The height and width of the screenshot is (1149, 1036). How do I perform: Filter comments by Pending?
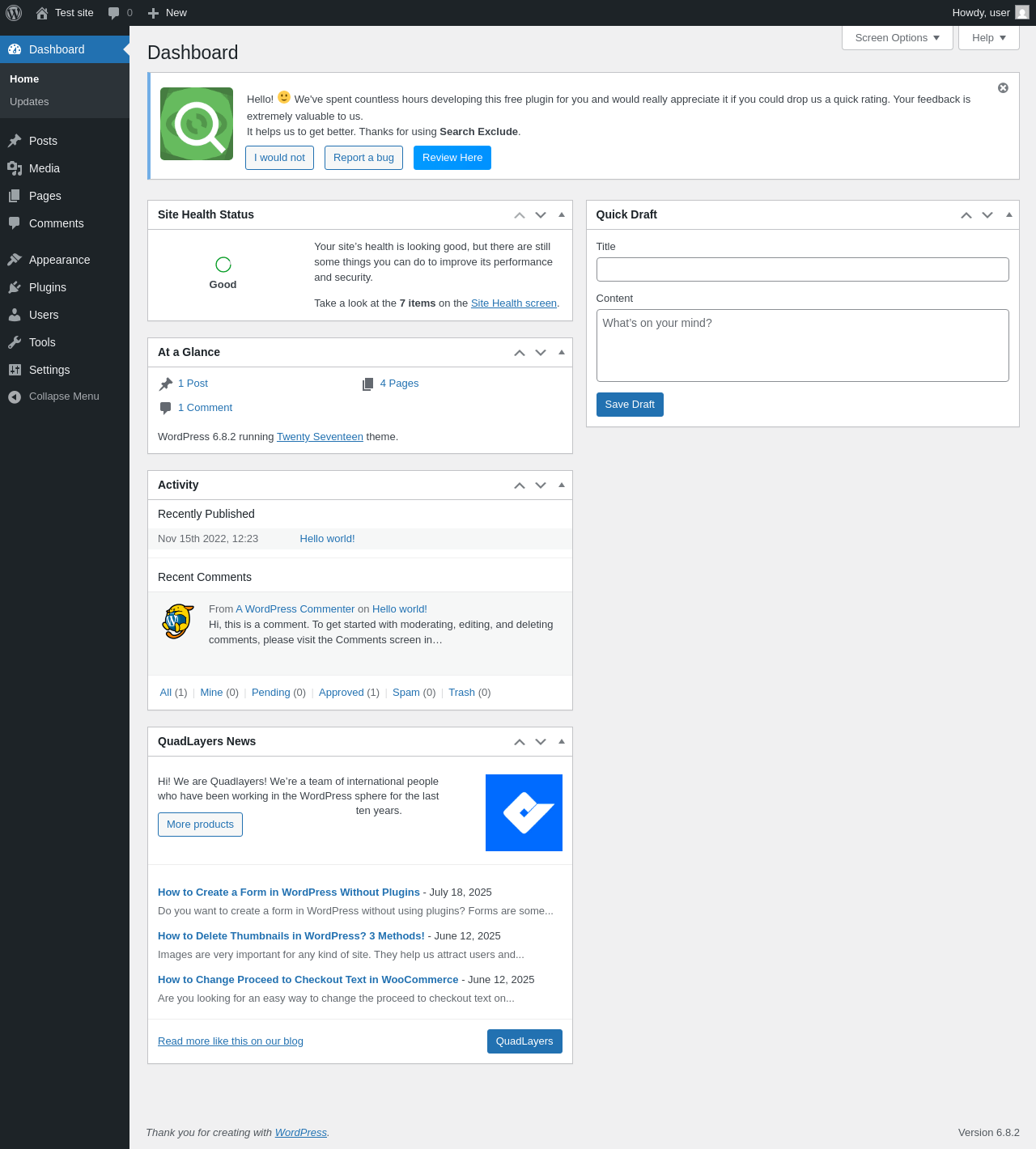coord(270,693)
